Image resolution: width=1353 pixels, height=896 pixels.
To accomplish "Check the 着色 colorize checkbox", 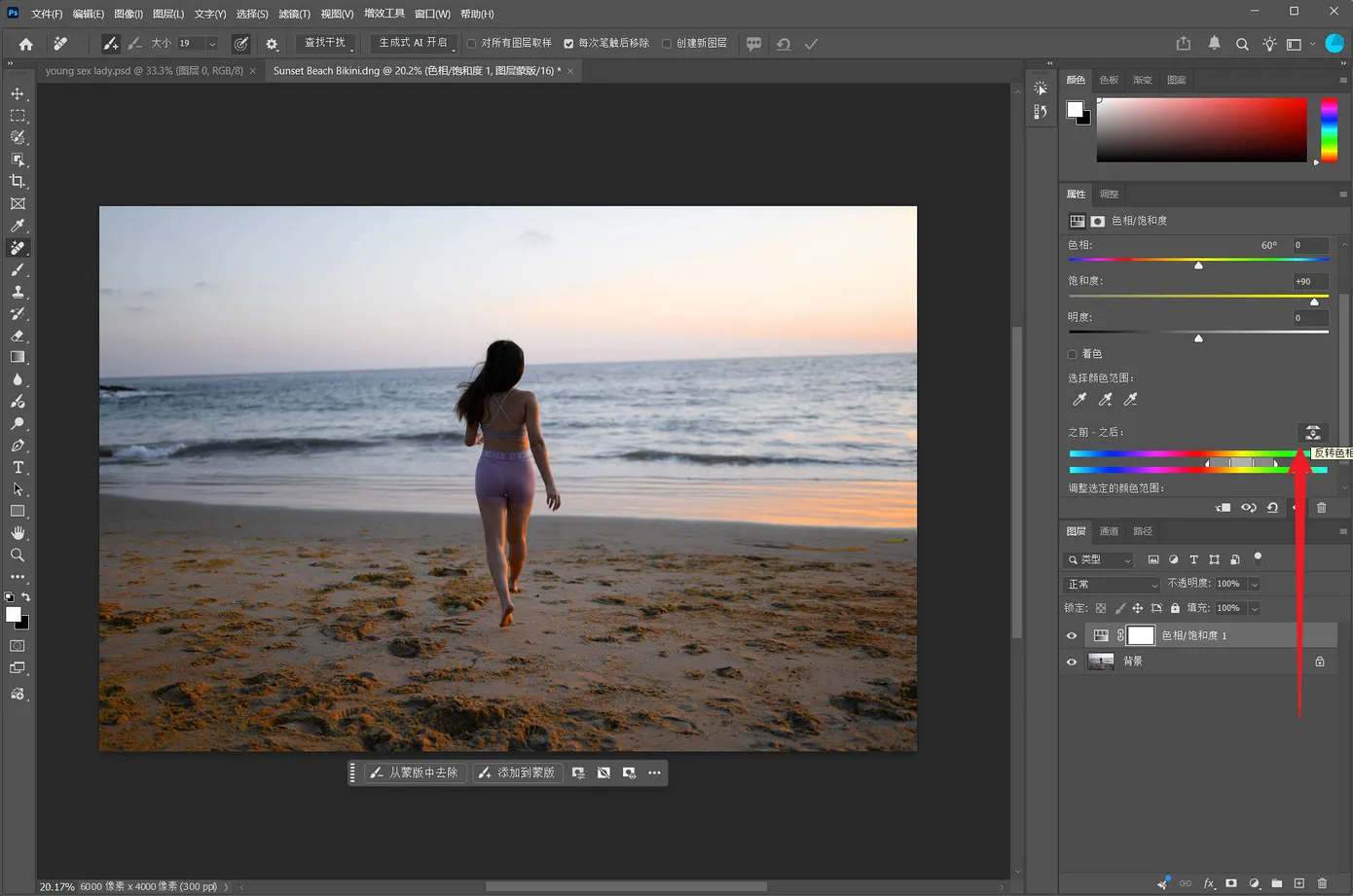I will [1073, 354].
